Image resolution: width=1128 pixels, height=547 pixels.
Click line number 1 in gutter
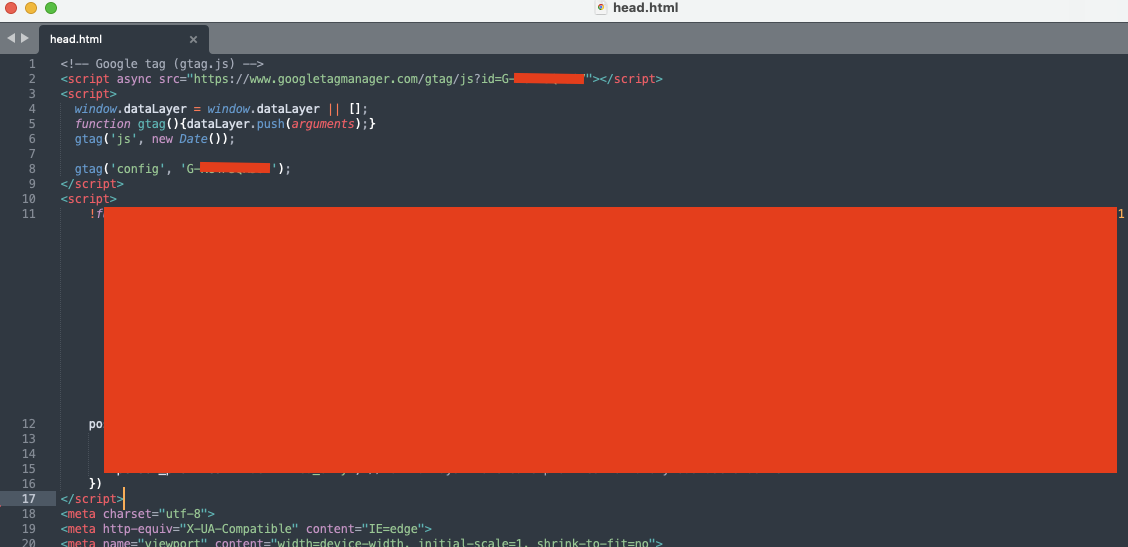pos(32,64)
